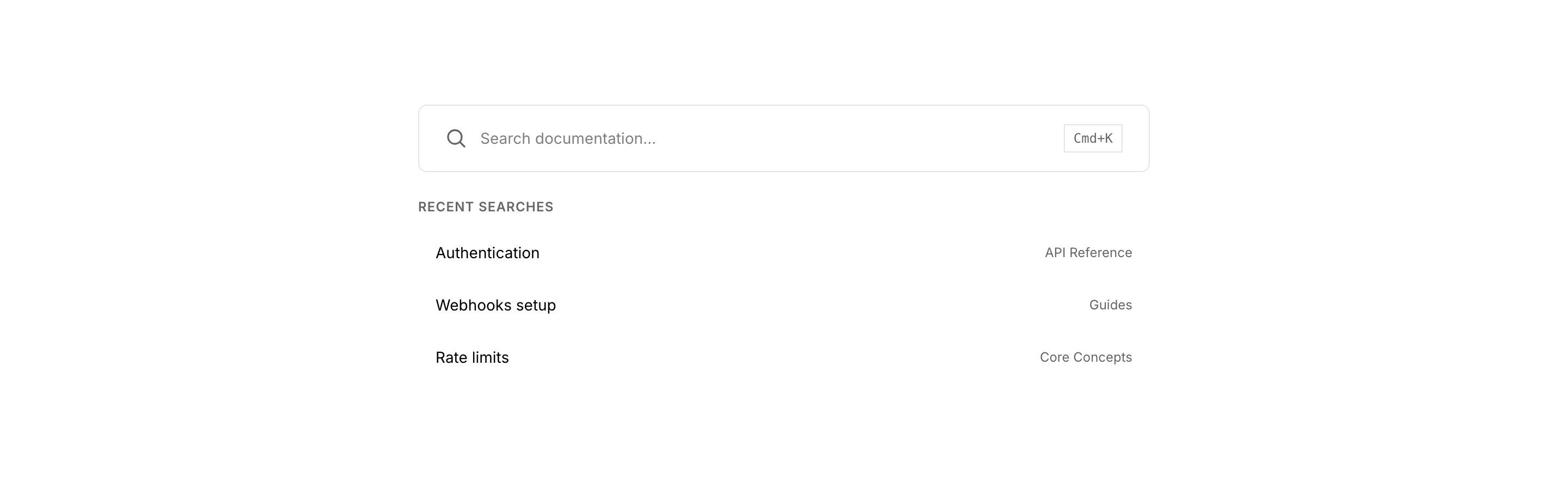Click the Cmd+K shortcut badge
This screenshot has height=487, width=1568.
[x=1093, y=139]
